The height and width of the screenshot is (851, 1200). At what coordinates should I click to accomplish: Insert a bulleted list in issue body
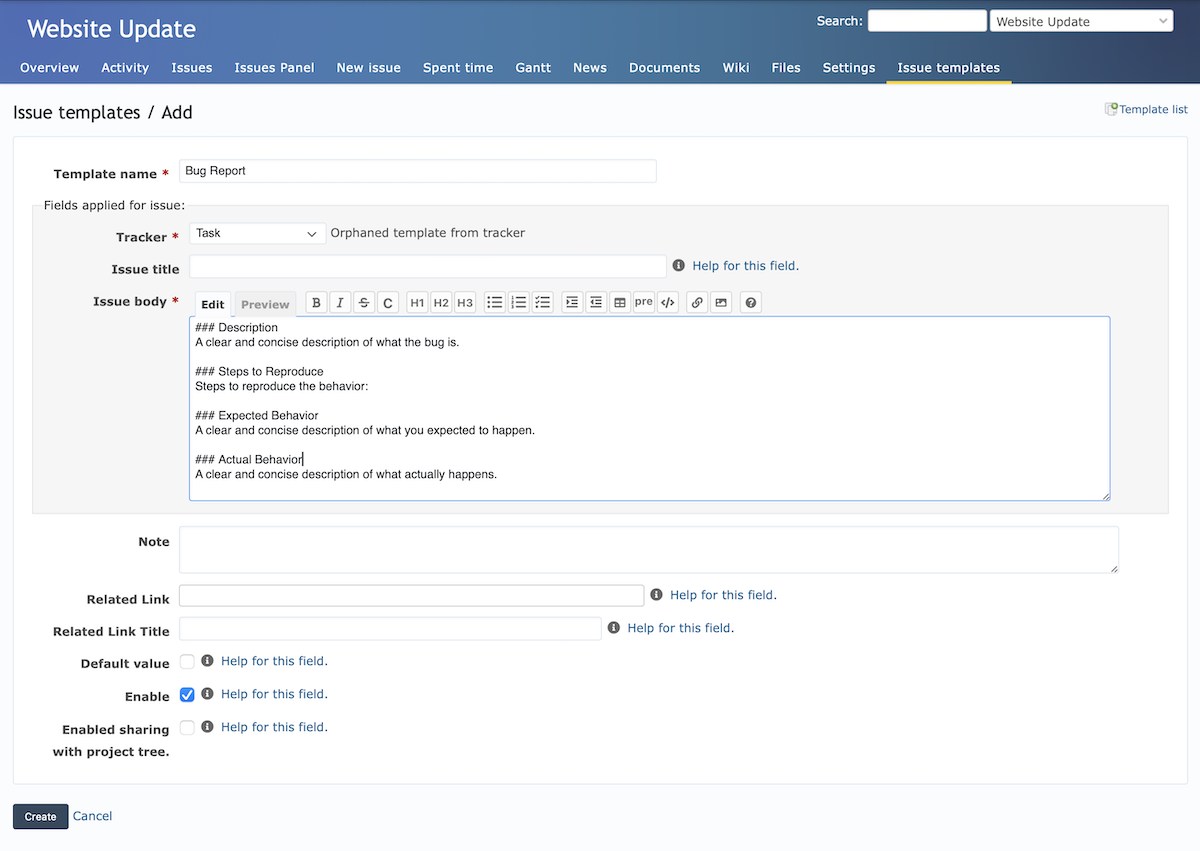point(494,301)
